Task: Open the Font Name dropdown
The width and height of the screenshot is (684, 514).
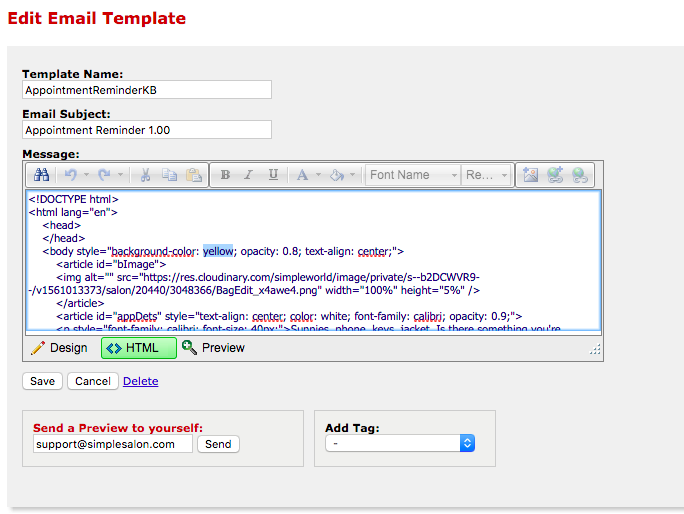Action: [x=413, y=175]
